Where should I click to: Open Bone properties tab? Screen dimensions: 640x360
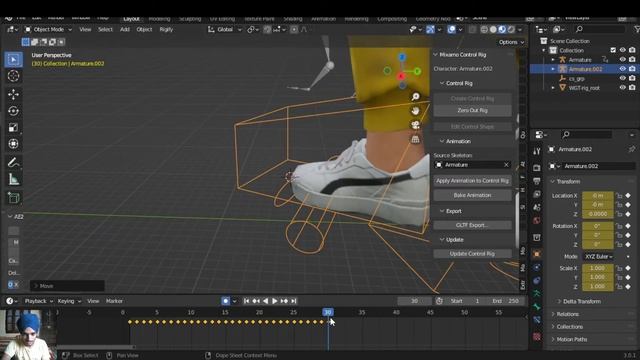[x=537, y=307]
